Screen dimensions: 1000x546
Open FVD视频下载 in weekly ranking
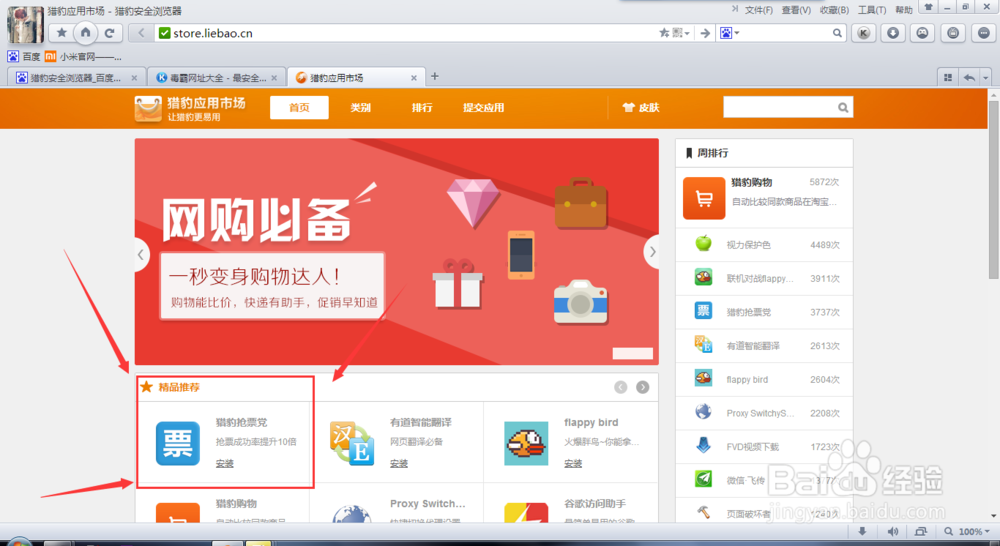[x=764, y=446]
